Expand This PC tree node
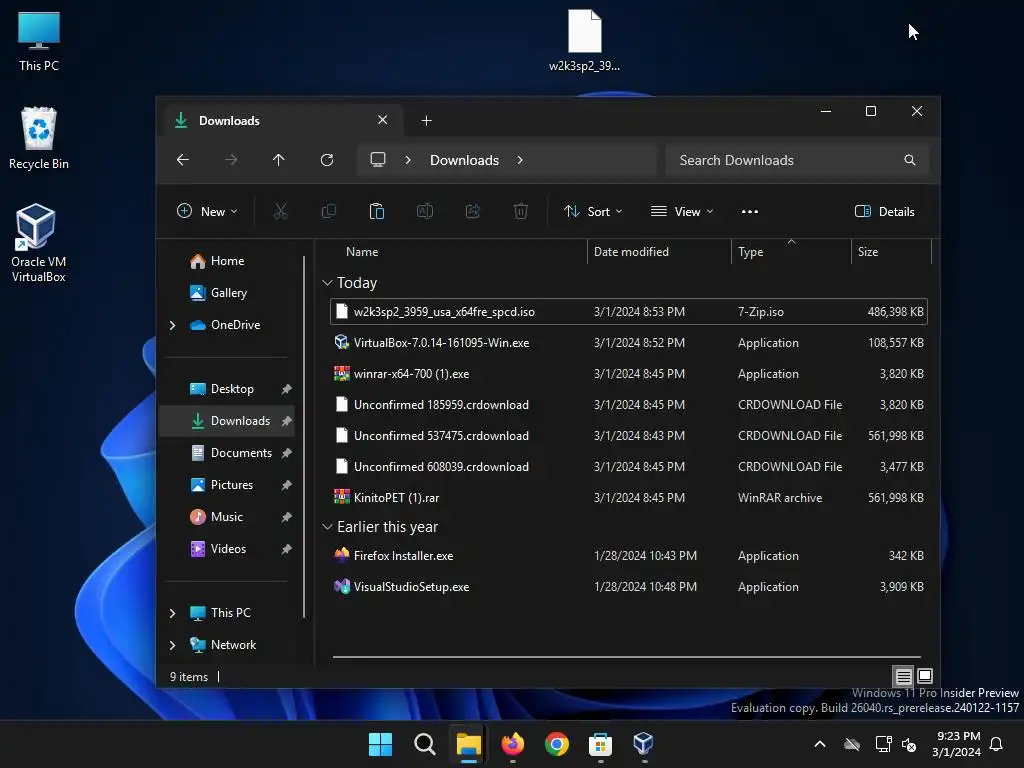This screenshot has height=768, width=1024. click(x=172, y=613)
